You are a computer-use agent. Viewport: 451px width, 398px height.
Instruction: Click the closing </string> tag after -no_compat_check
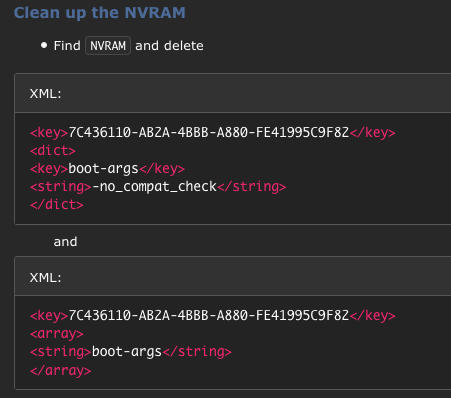pyautogui.click(x=252, y=187)
